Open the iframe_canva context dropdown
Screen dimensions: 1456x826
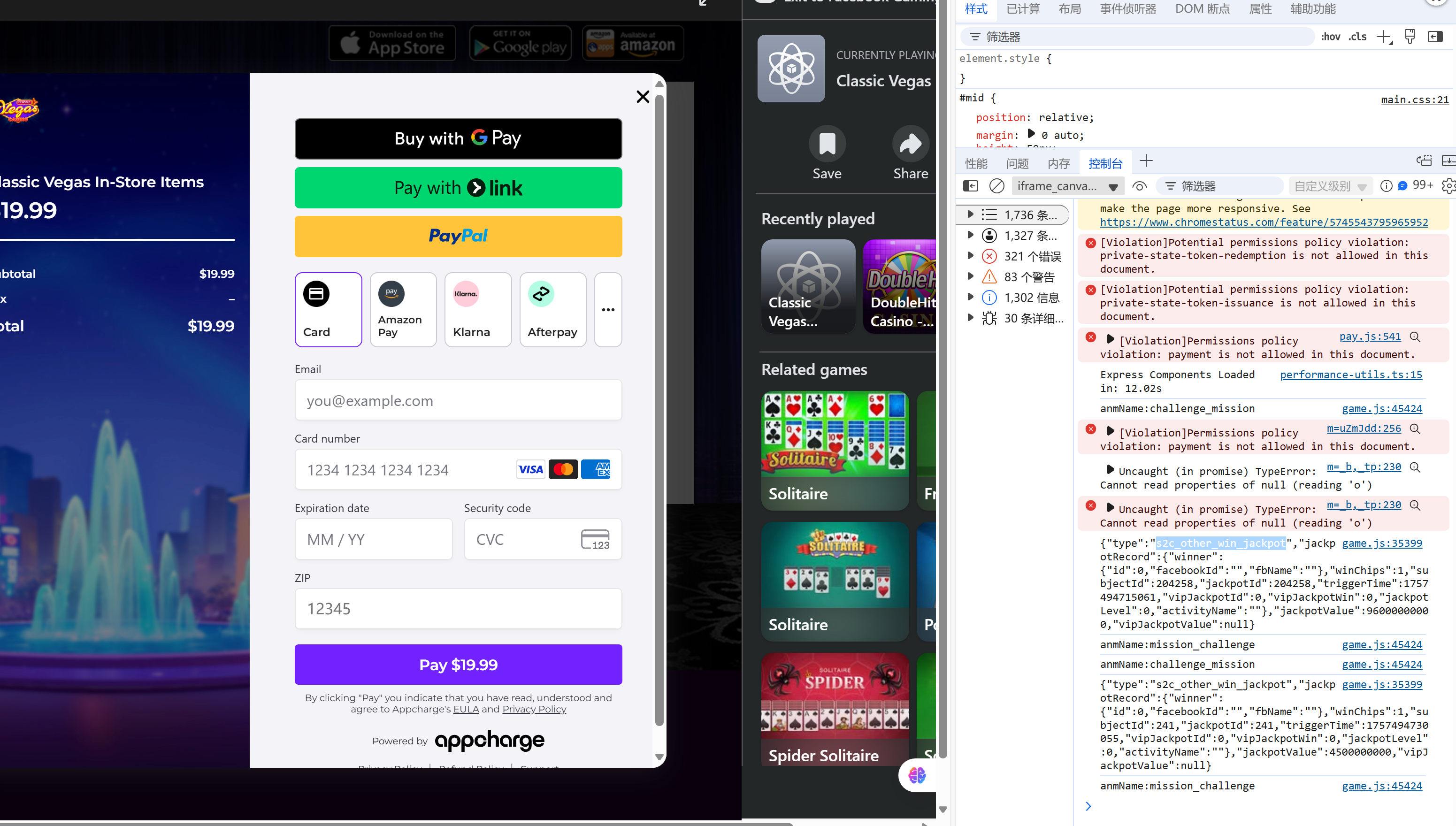click(1066, 186)
